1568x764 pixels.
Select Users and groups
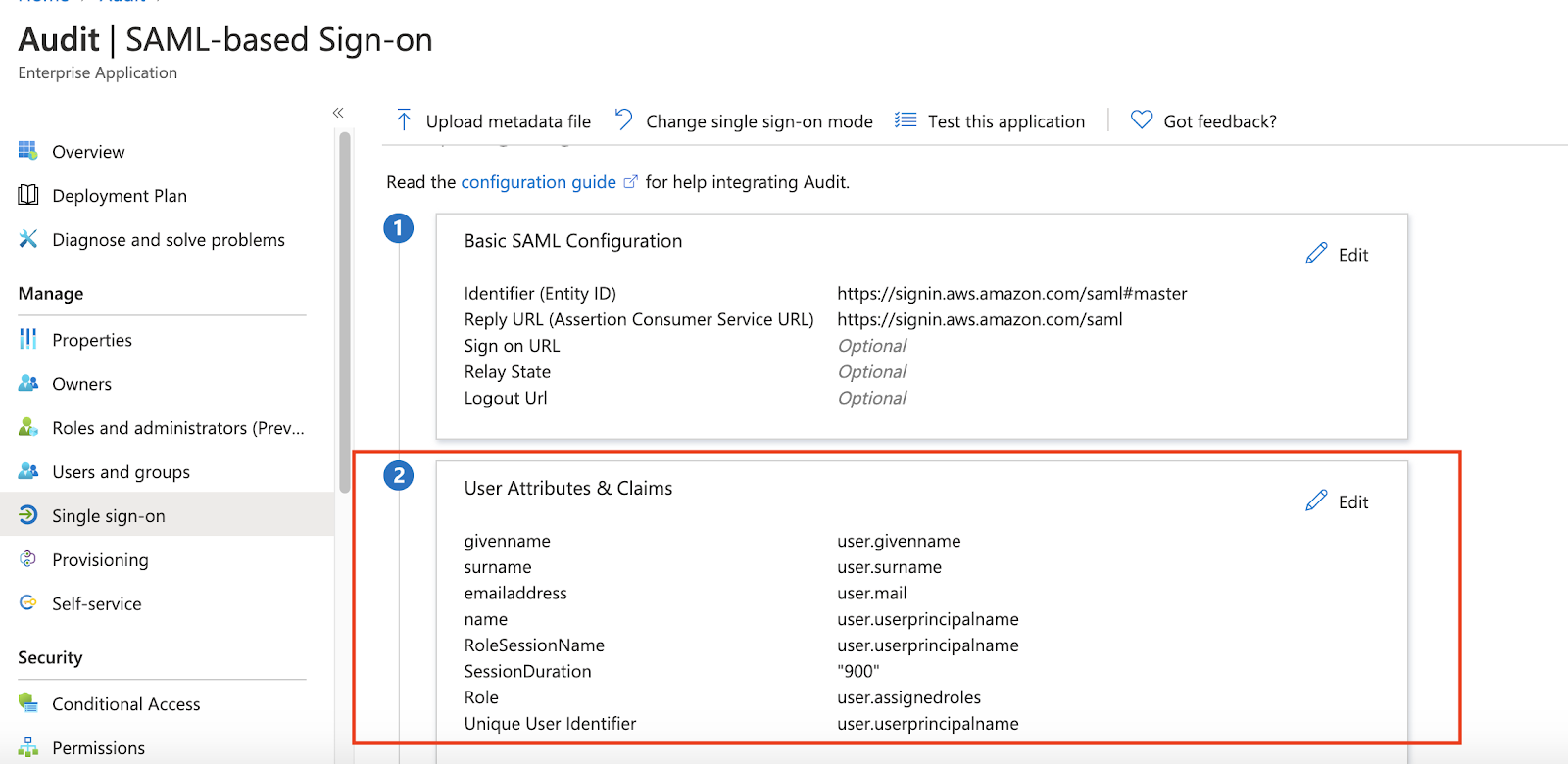click(122, 472)
